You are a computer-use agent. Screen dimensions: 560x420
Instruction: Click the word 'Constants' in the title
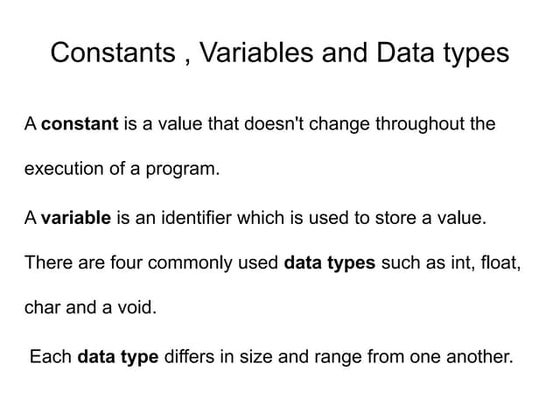[113, 53]
